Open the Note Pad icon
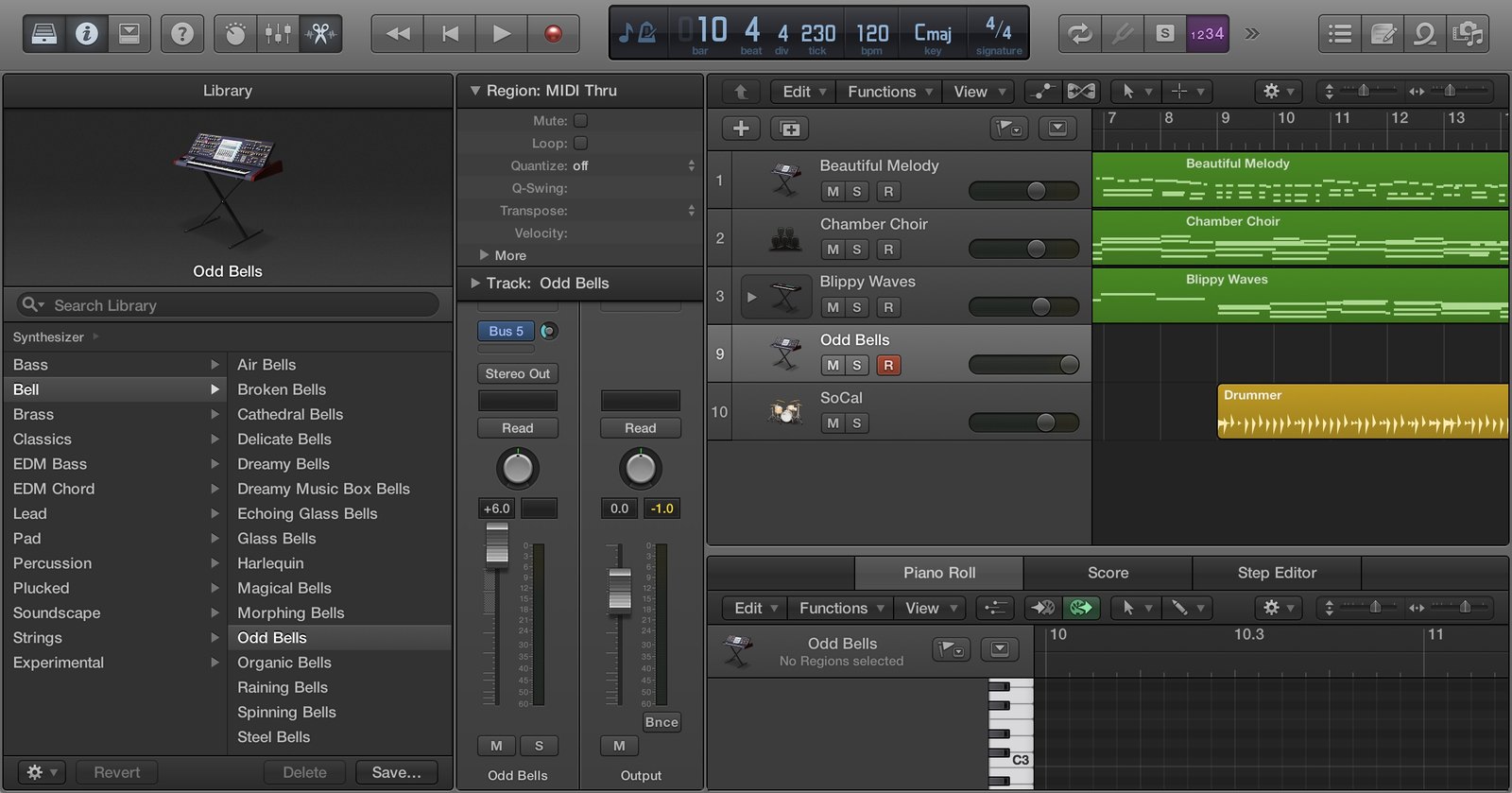The height and width of the screenshot is (793, 1512). pyautogui.click(x=1383, y=34)
